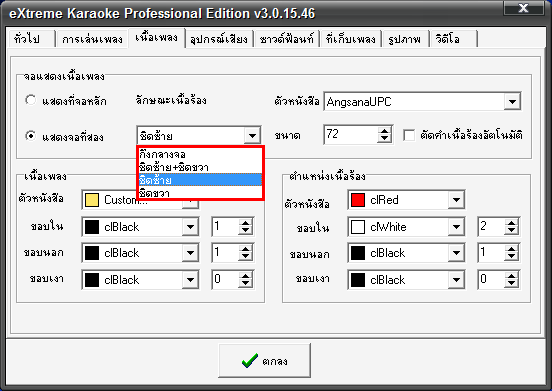Viewport: 552px width, 391px height.
Task: Increase font size 72 with up arrow
Action: point(384,130)
